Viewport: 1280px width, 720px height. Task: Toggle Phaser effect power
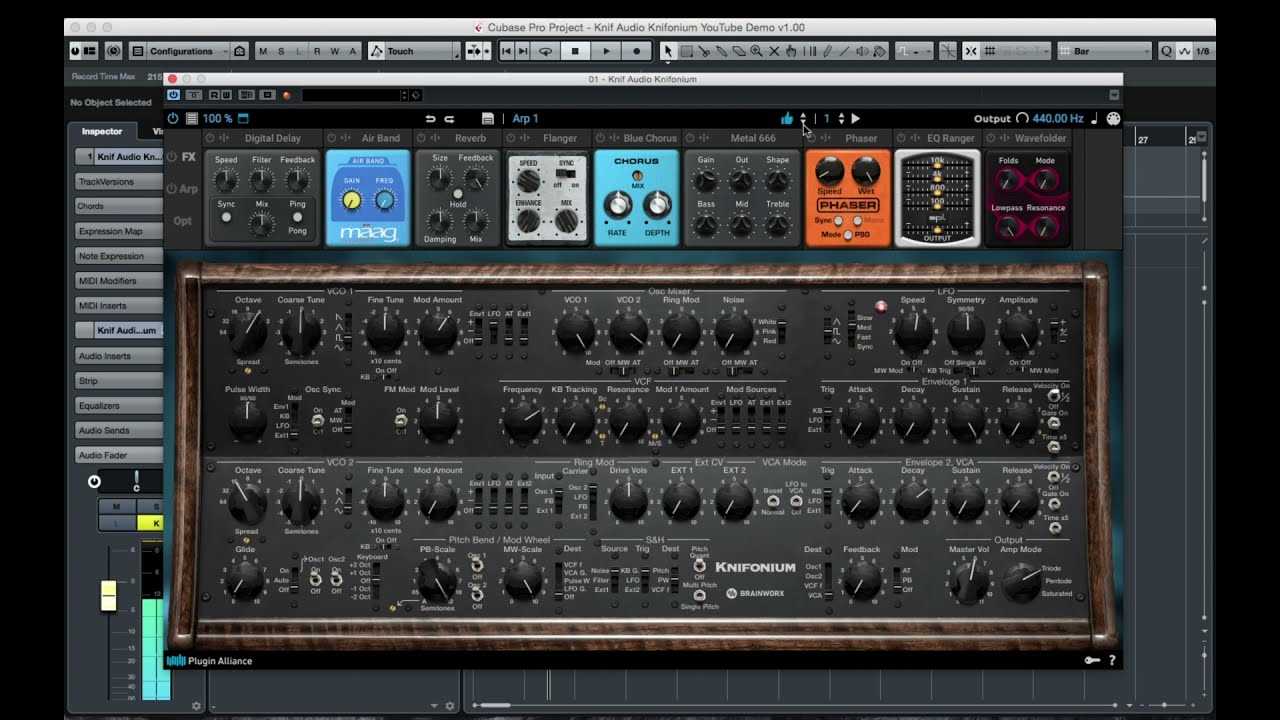click(811, 138)
